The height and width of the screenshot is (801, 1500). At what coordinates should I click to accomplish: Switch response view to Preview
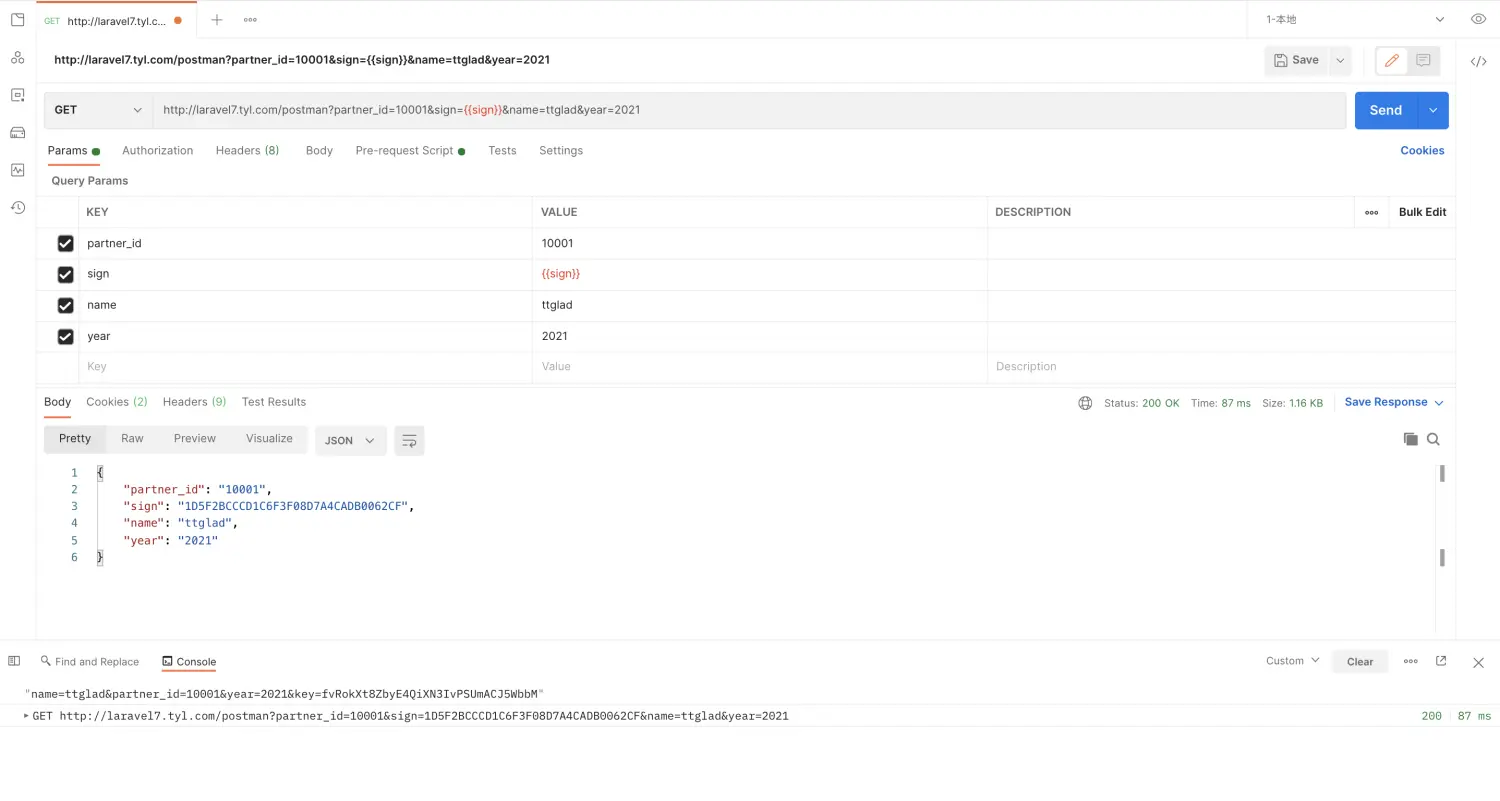pyautogui.click(x=195, y=439)
